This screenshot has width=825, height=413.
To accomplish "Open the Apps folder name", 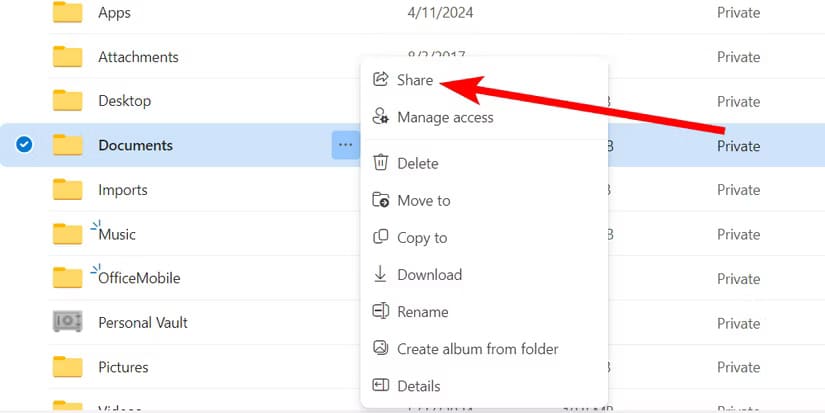I will point(114,13).
